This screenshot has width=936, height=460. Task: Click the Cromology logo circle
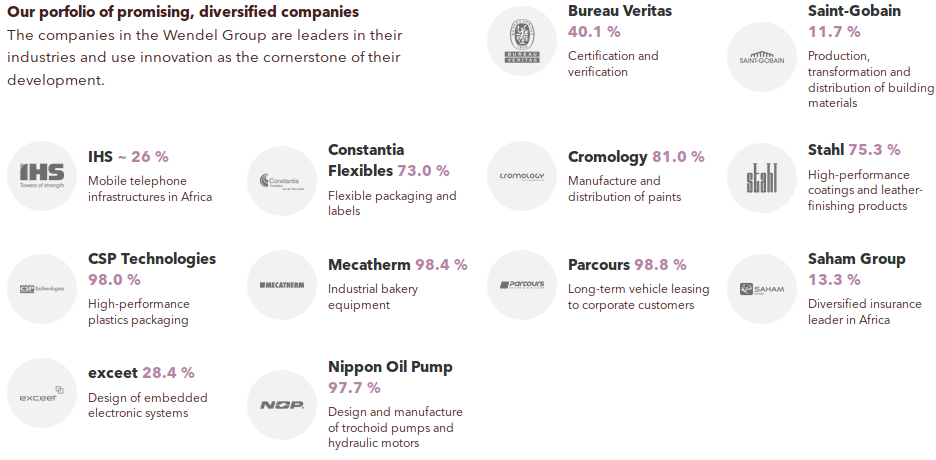pyautogui.click(x=521, y=176)
